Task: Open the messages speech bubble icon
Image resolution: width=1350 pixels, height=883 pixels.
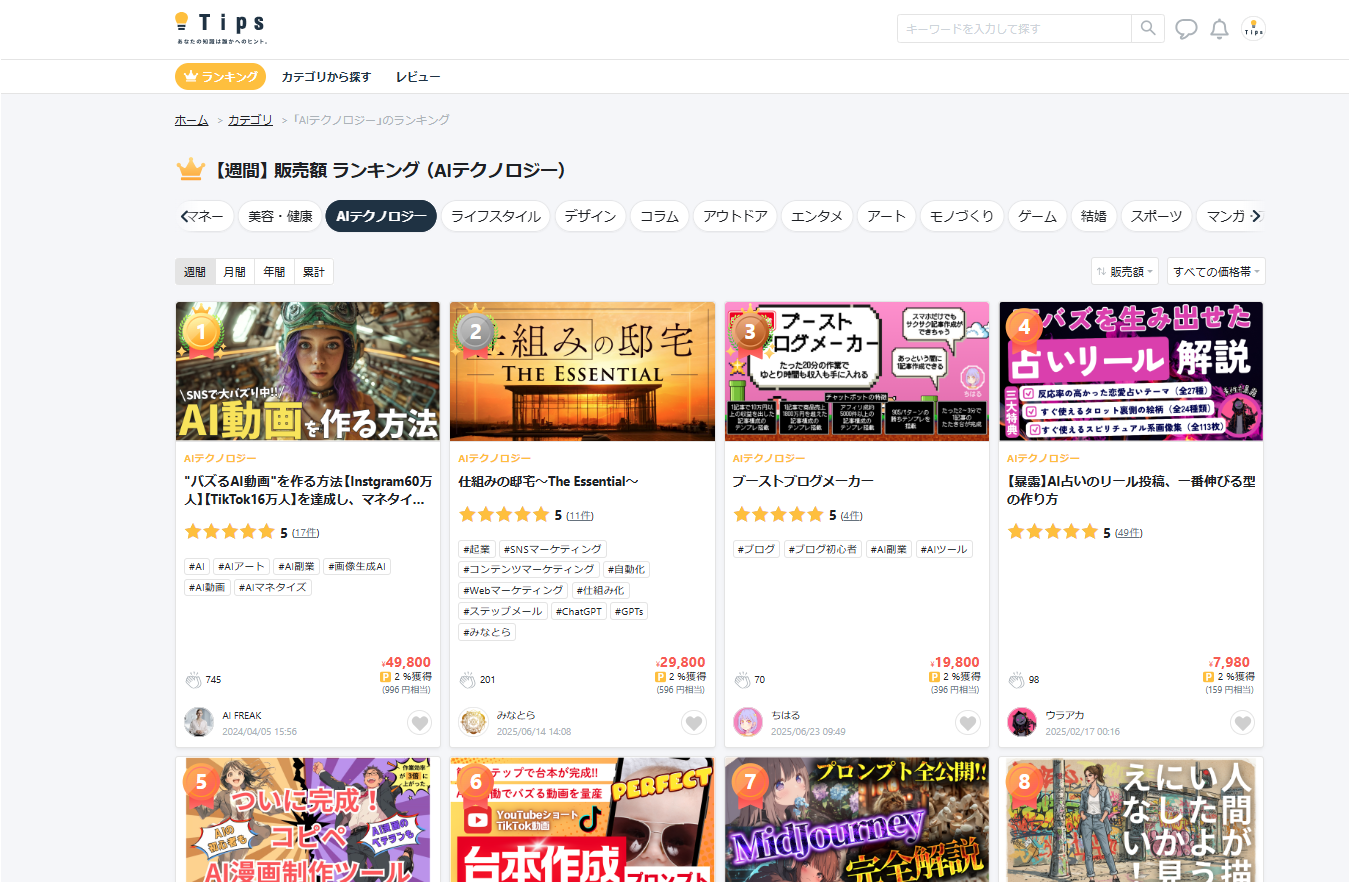Action: tap(1186, 29)
